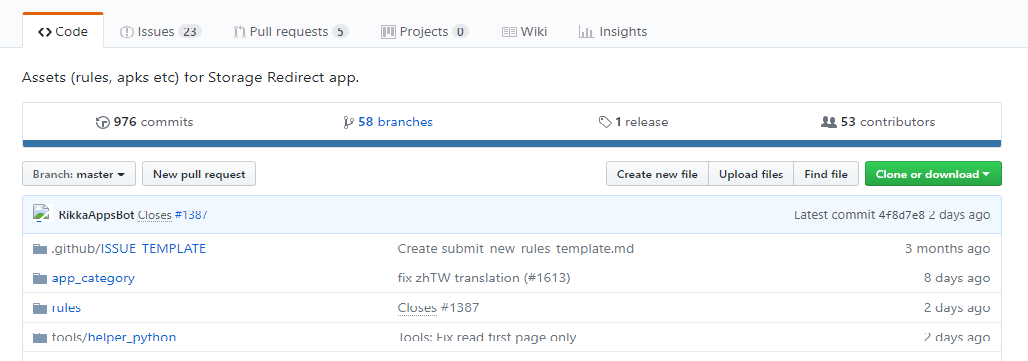Screen dimensions: 1028x361
Task: Click the Issues exclamation icon
Action: [127, 32]
